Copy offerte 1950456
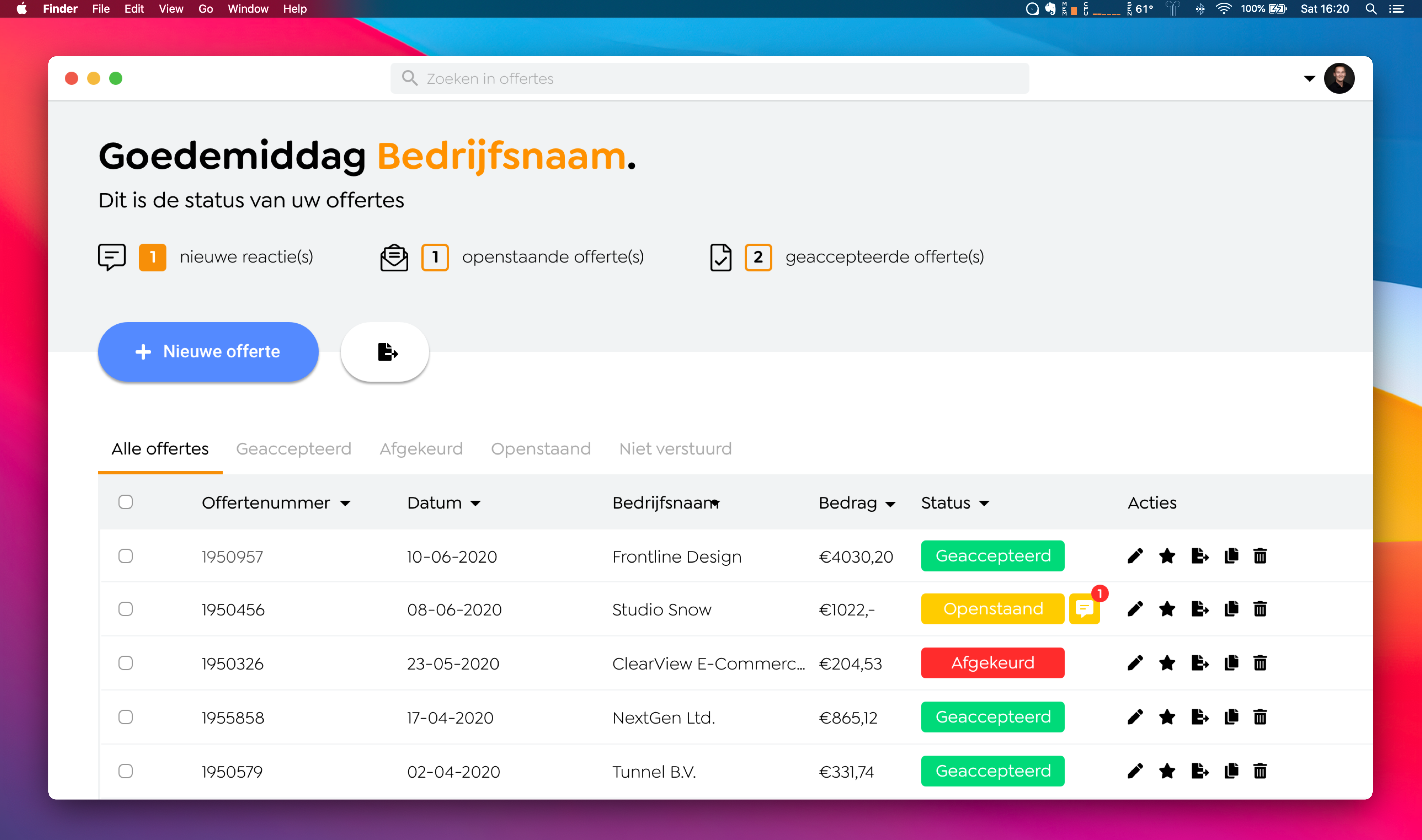 point(1231,609)
